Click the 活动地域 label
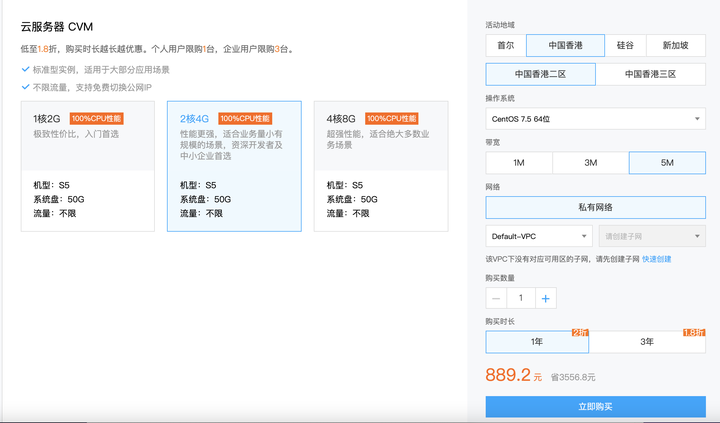Viewport: 720px width, 423px height. pos(500,25)
